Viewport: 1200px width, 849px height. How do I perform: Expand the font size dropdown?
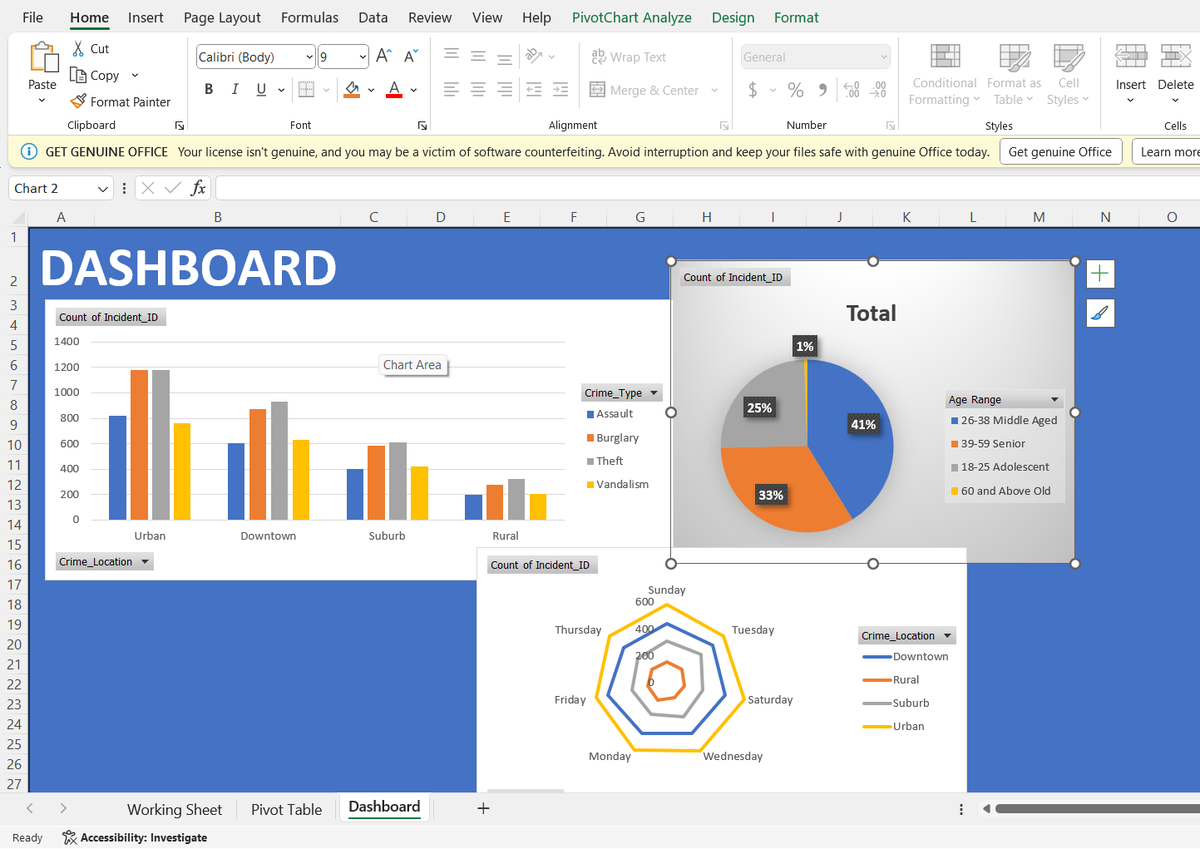[364, 56]
